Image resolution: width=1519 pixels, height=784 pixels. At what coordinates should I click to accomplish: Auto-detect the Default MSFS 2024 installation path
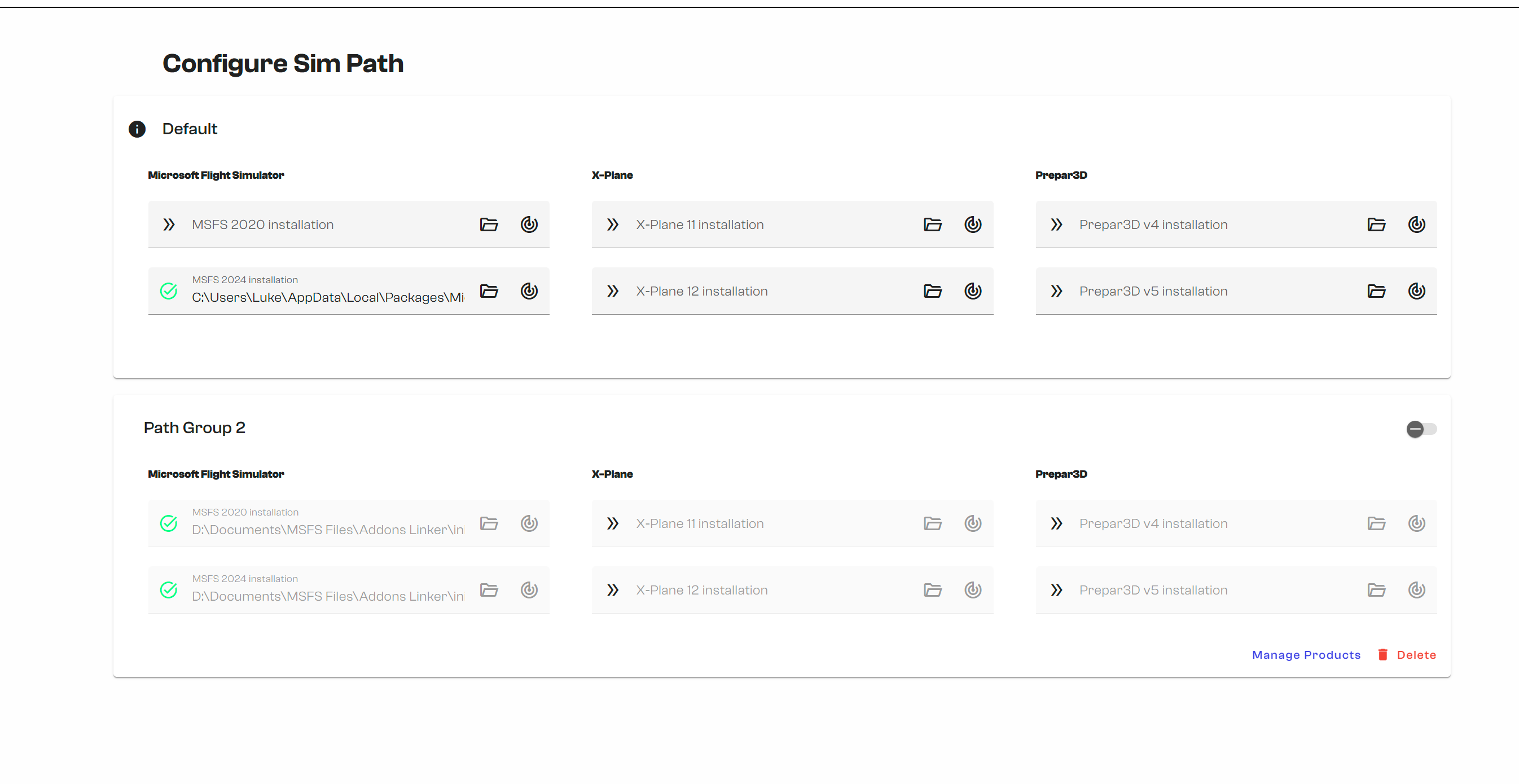pos(529,291)
